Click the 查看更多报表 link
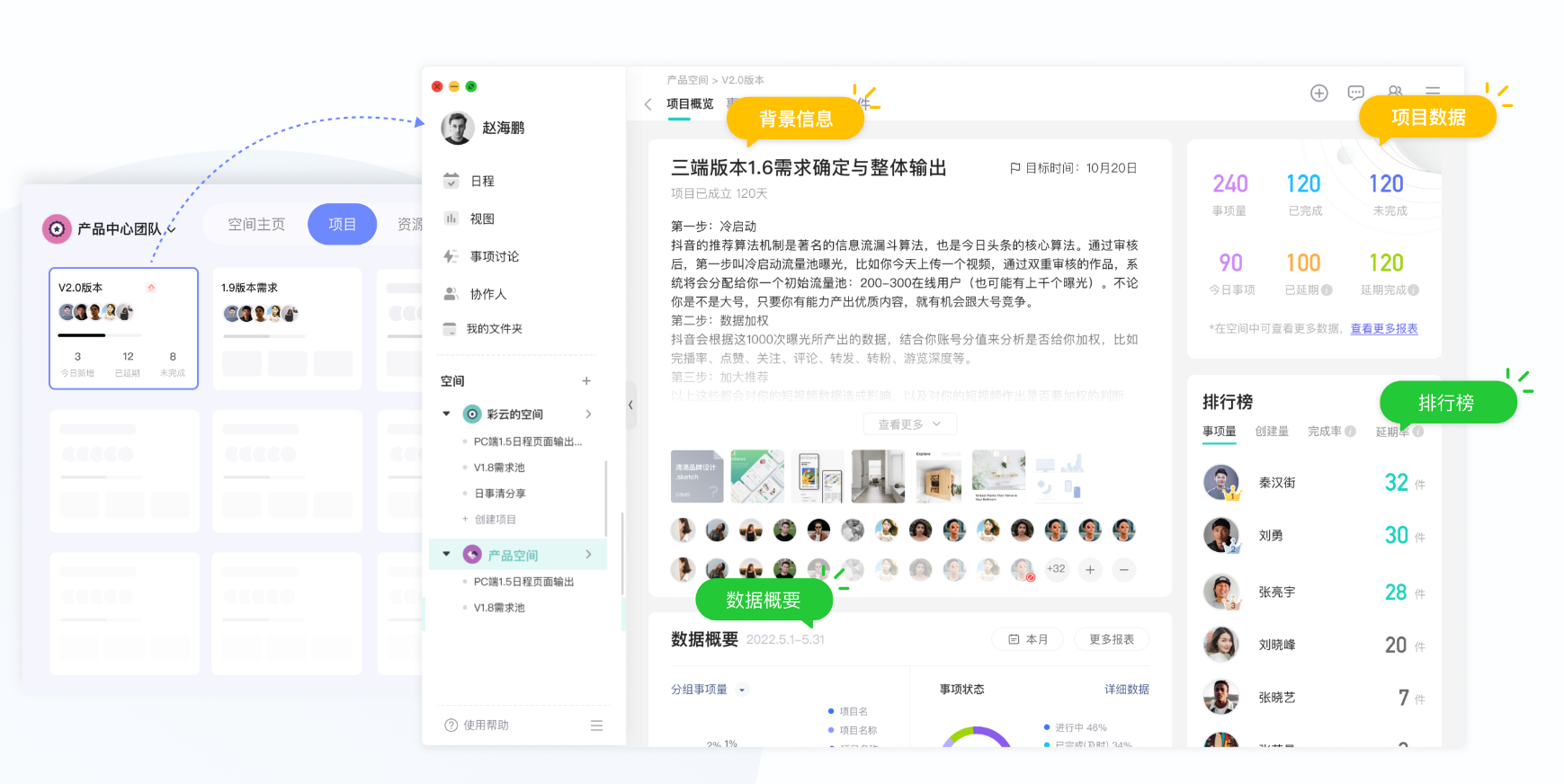Image resolution: width=1564 pixels, height=784 pixels. (1384, 329)
